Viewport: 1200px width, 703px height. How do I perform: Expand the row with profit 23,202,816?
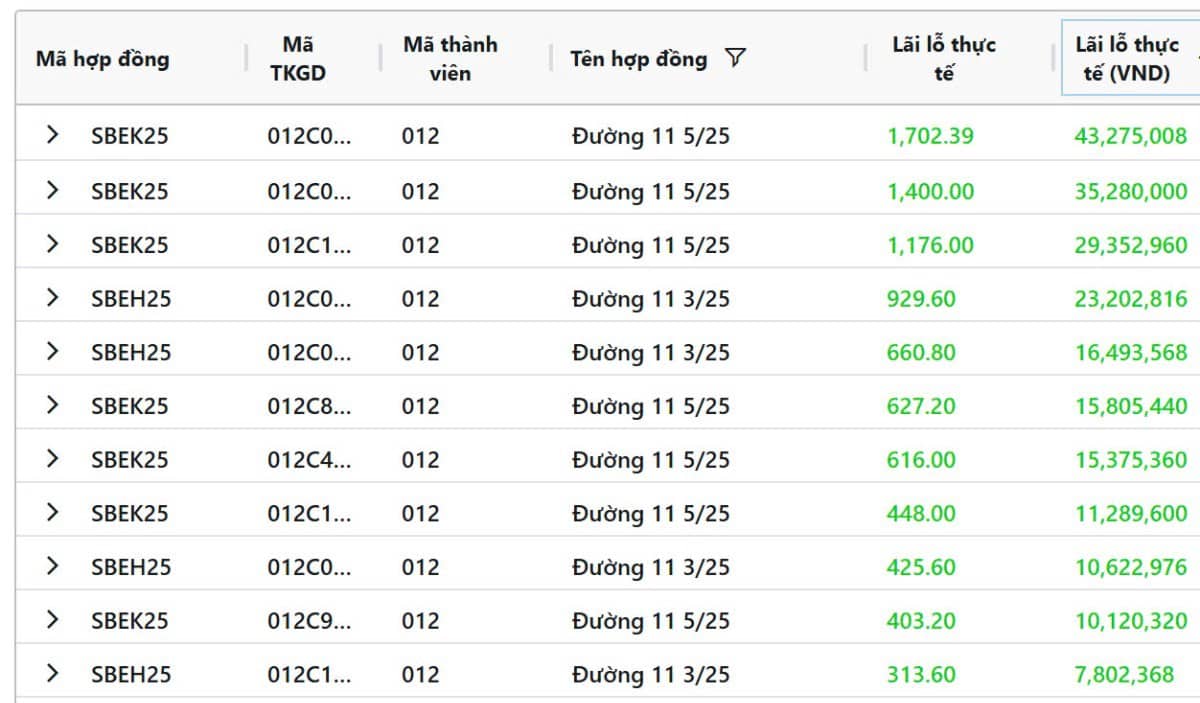(53, 297)
